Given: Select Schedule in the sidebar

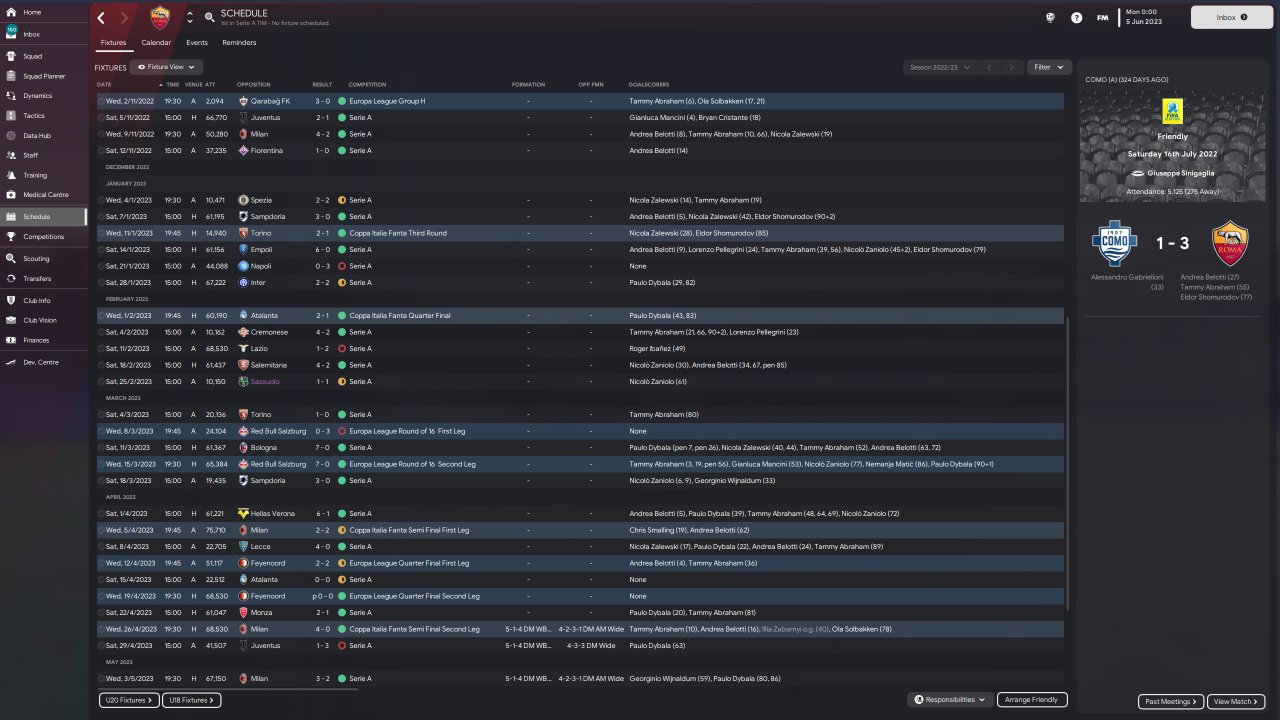Looking at the screenshot, I should click(43, 216).
